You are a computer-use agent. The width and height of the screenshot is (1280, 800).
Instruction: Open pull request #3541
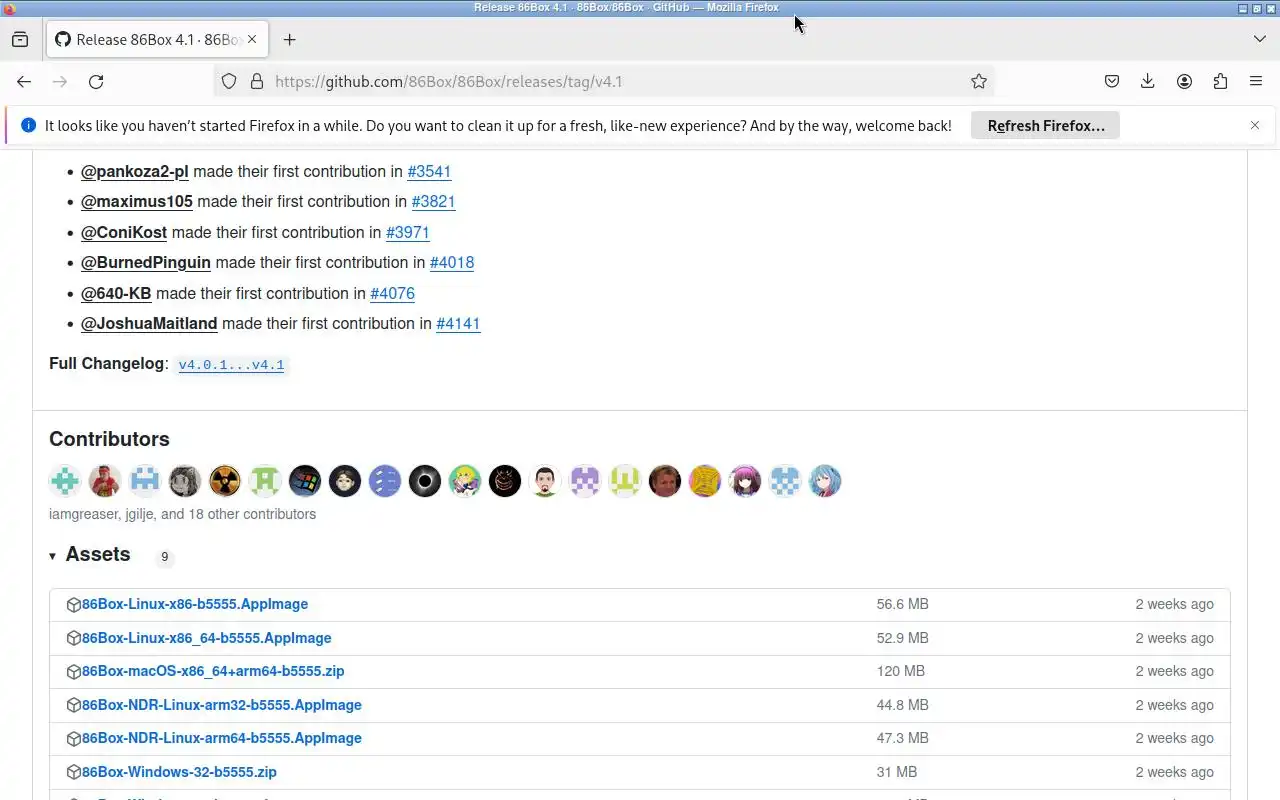(x=429, y=172)
